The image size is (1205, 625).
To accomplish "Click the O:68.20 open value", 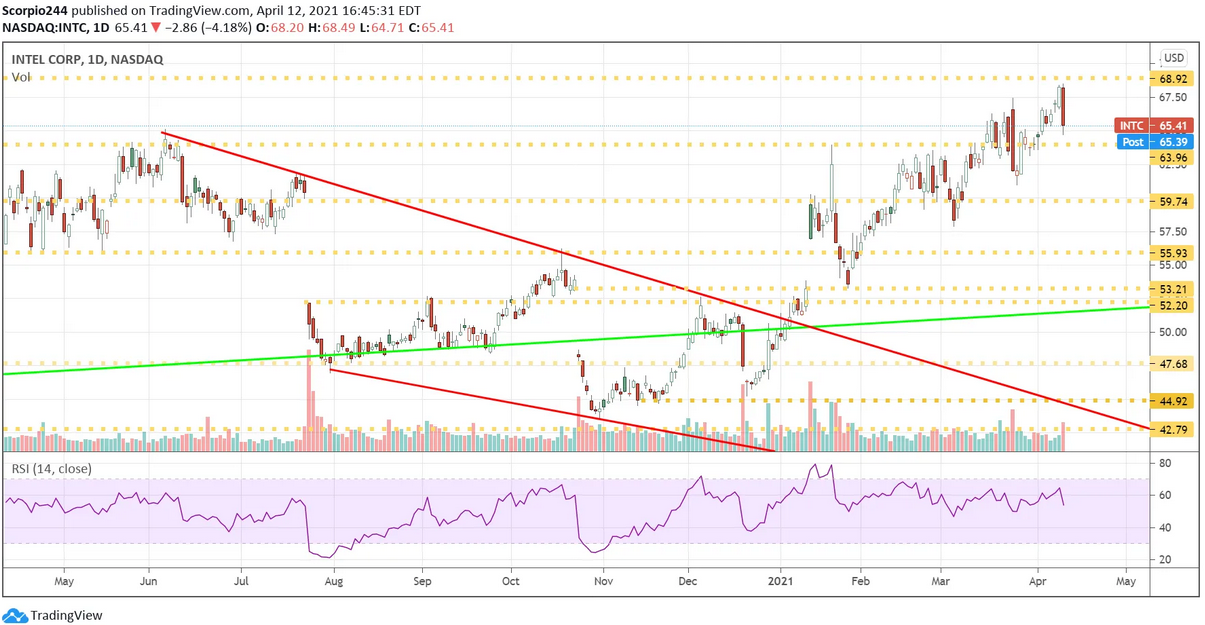I will 278,28.
